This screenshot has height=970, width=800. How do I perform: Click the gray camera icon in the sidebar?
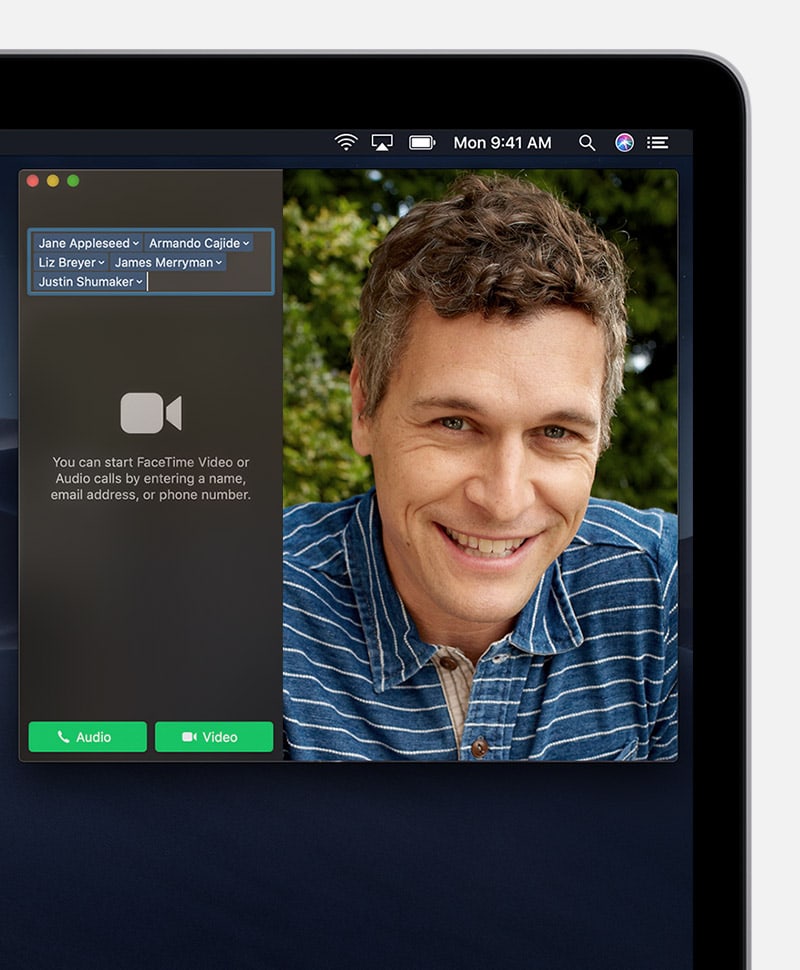[151, 413]
